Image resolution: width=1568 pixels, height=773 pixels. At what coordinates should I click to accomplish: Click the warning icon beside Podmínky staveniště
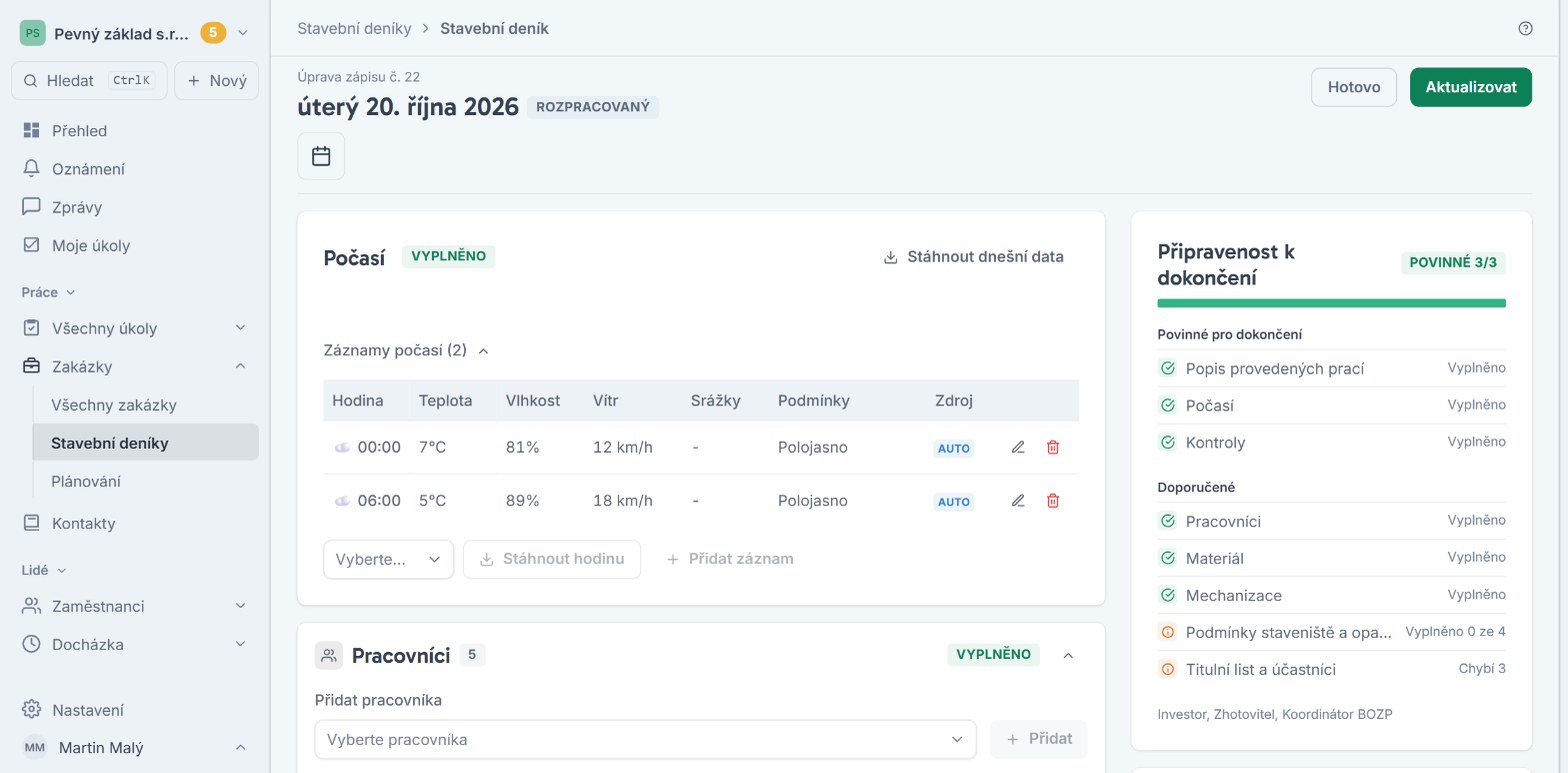click(x=1167, y=632)
